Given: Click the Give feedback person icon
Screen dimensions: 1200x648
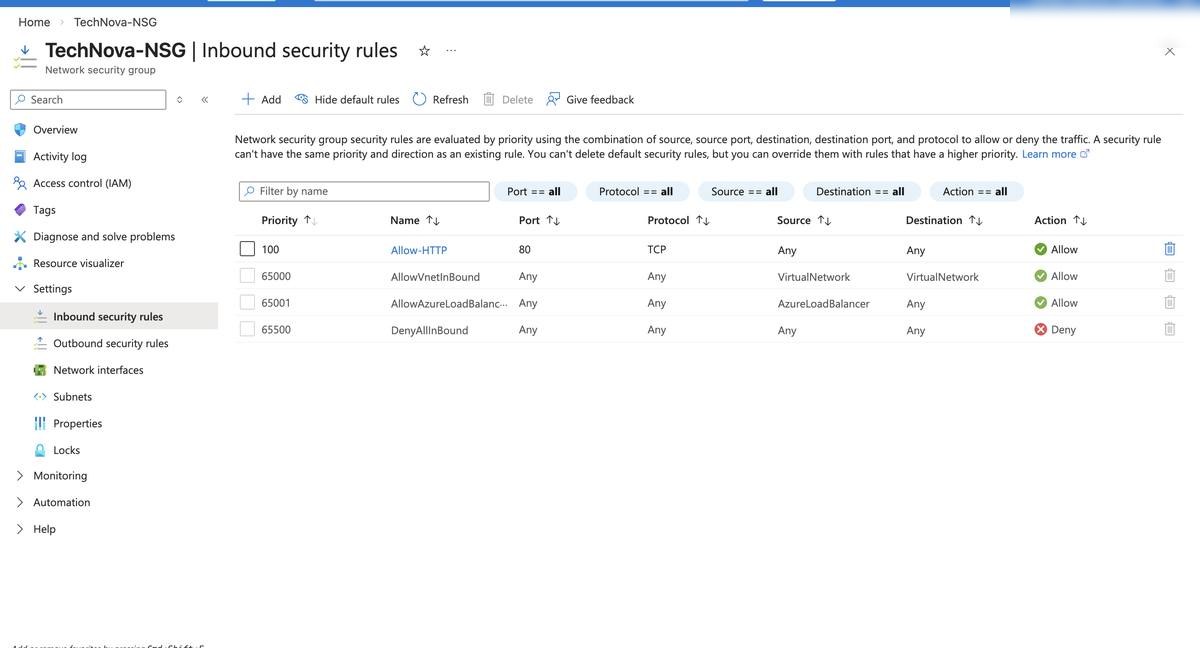Looking at the screenshot, I should click(x=553, y=99).
